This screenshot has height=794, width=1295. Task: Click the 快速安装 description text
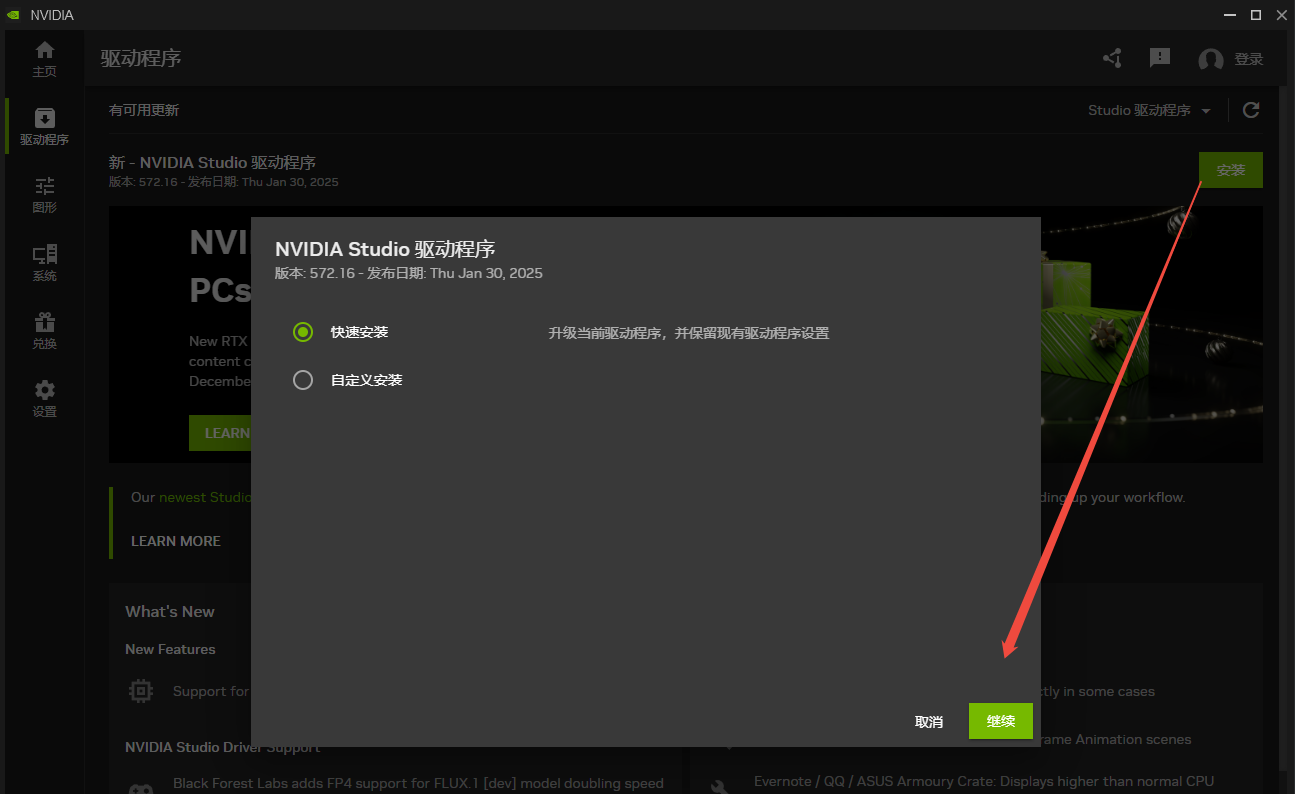[x=689, y=333]
